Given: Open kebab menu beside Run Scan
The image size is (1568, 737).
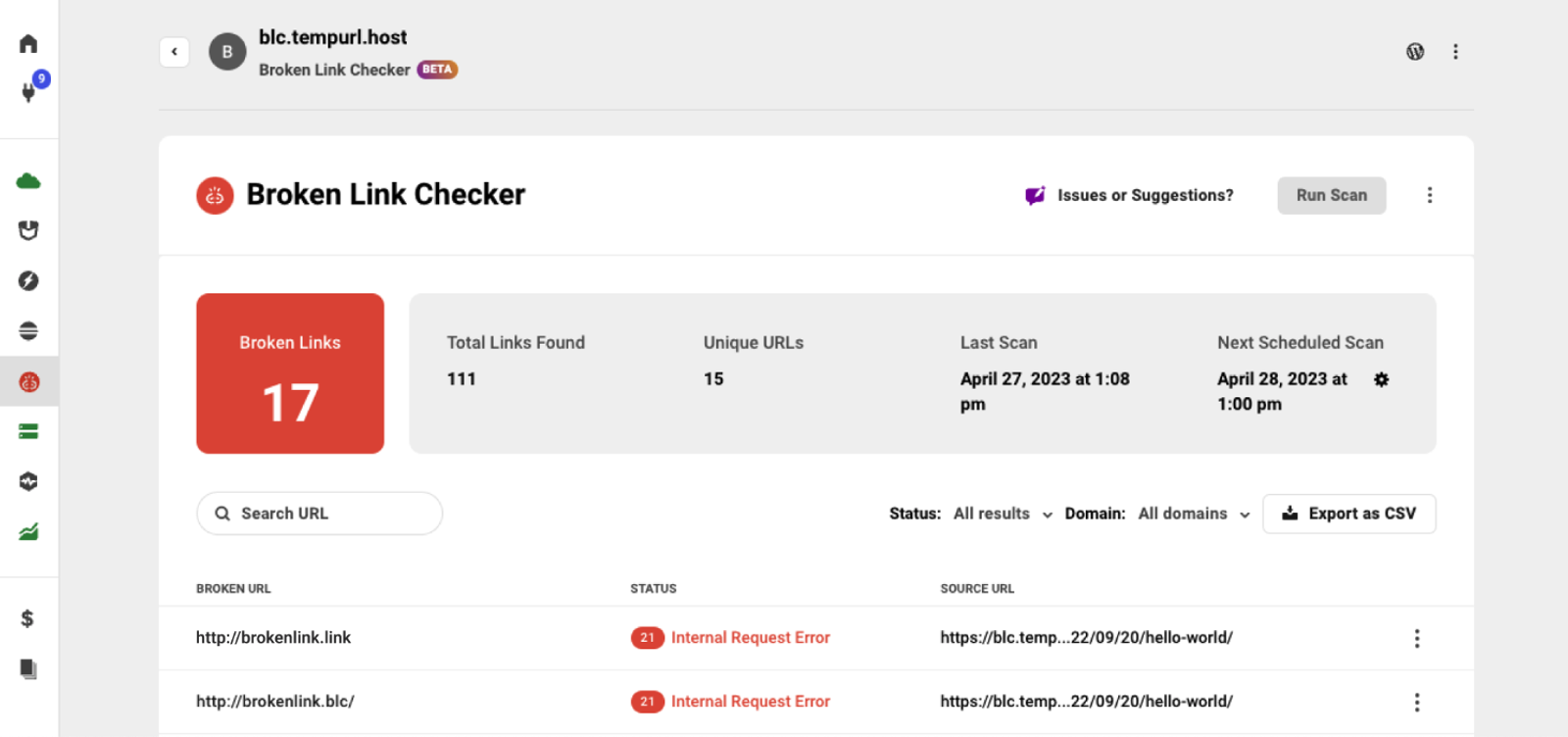Looking at the screenshot, I should pyautogui.click(x=1430, y=195).
